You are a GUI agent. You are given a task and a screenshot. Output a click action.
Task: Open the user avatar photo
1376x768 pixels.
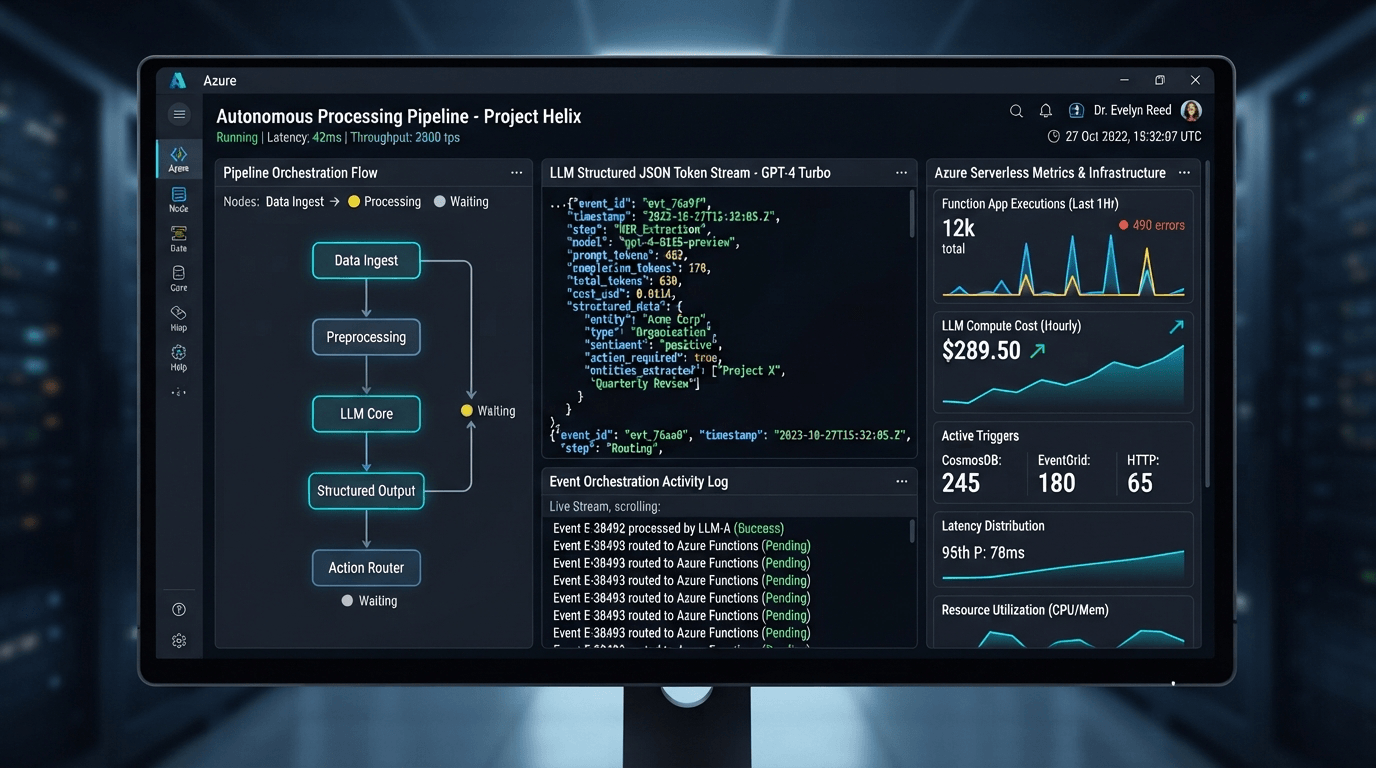tap(1191, 111)
